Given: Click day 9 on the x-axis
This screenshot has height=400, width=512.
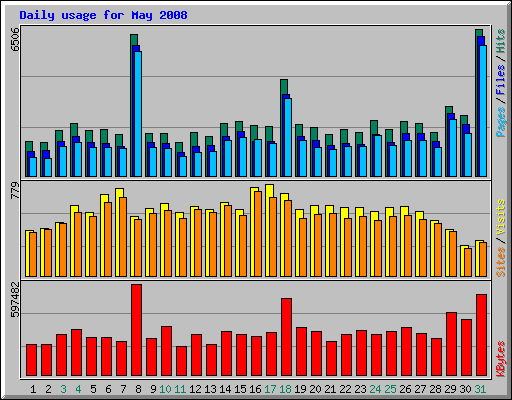Looking at the screenshot, I should [x=153, y=389].
